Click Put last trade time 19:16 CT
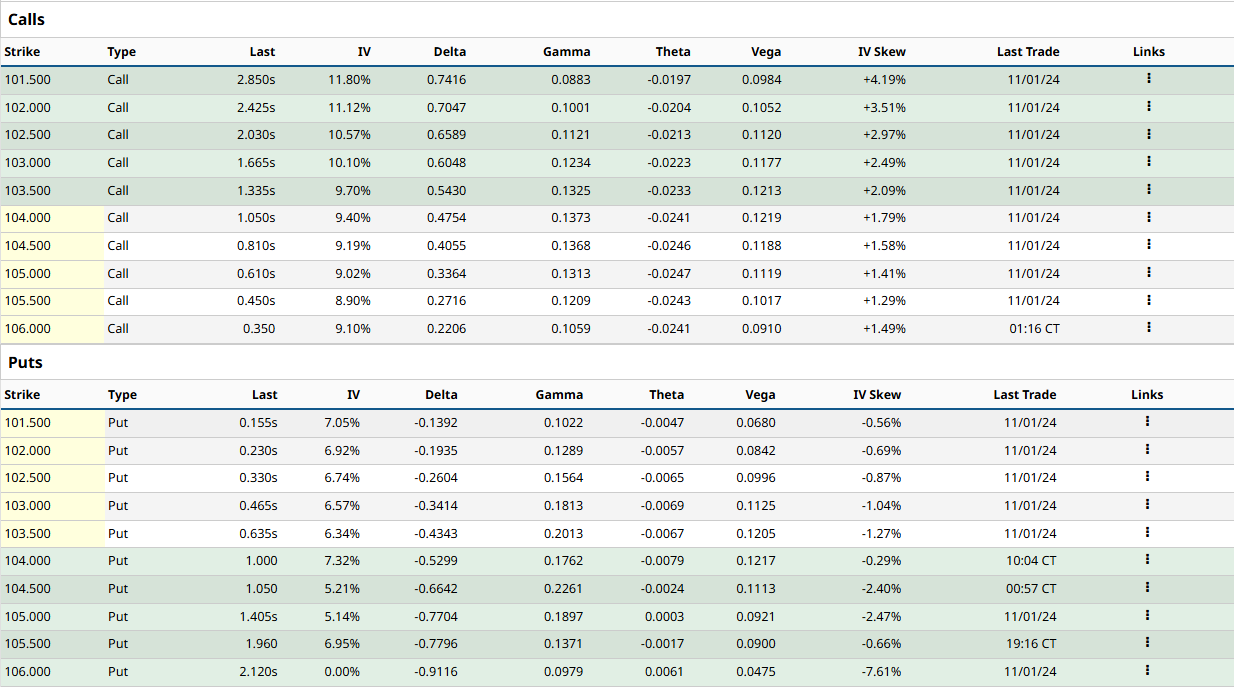This screenshot has height=692, width=1234. pos(1031,644)
